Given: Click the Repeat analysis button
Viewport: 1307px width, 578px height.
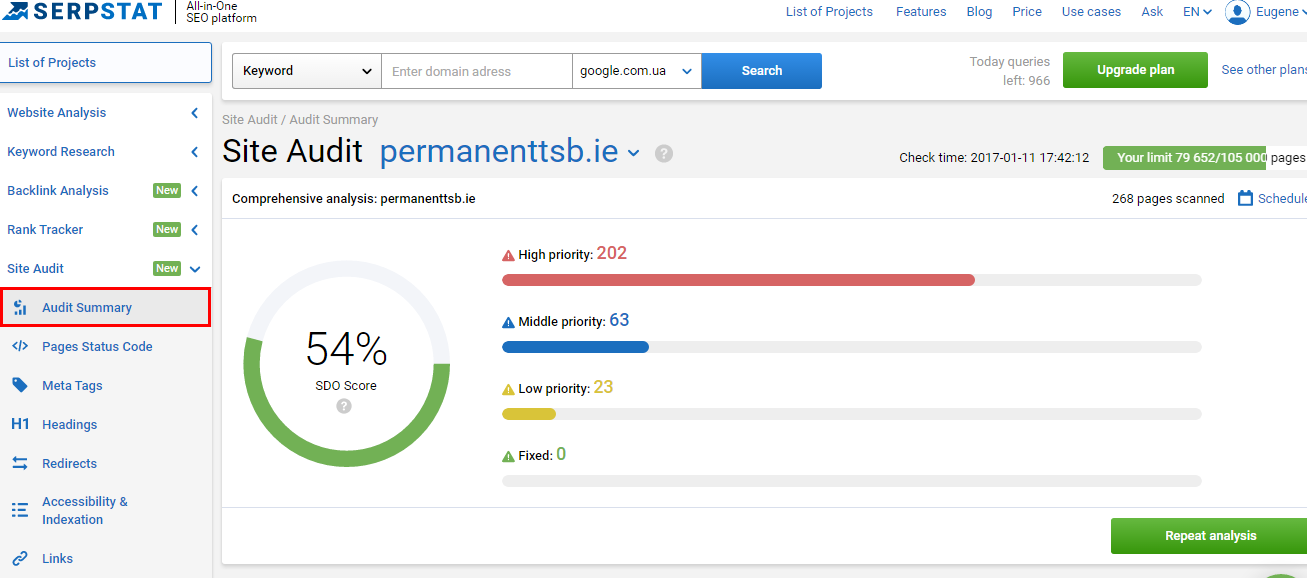Looking at the screenshot, I should point(1210,536).
